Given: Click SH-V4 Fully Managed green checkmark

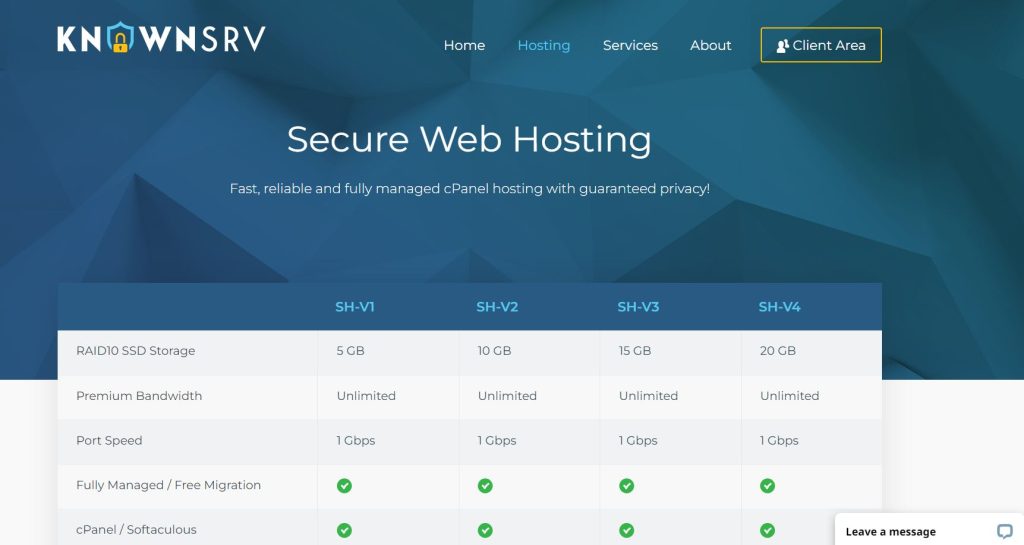Looking at the screenshot, I should [x=767, y=486].
